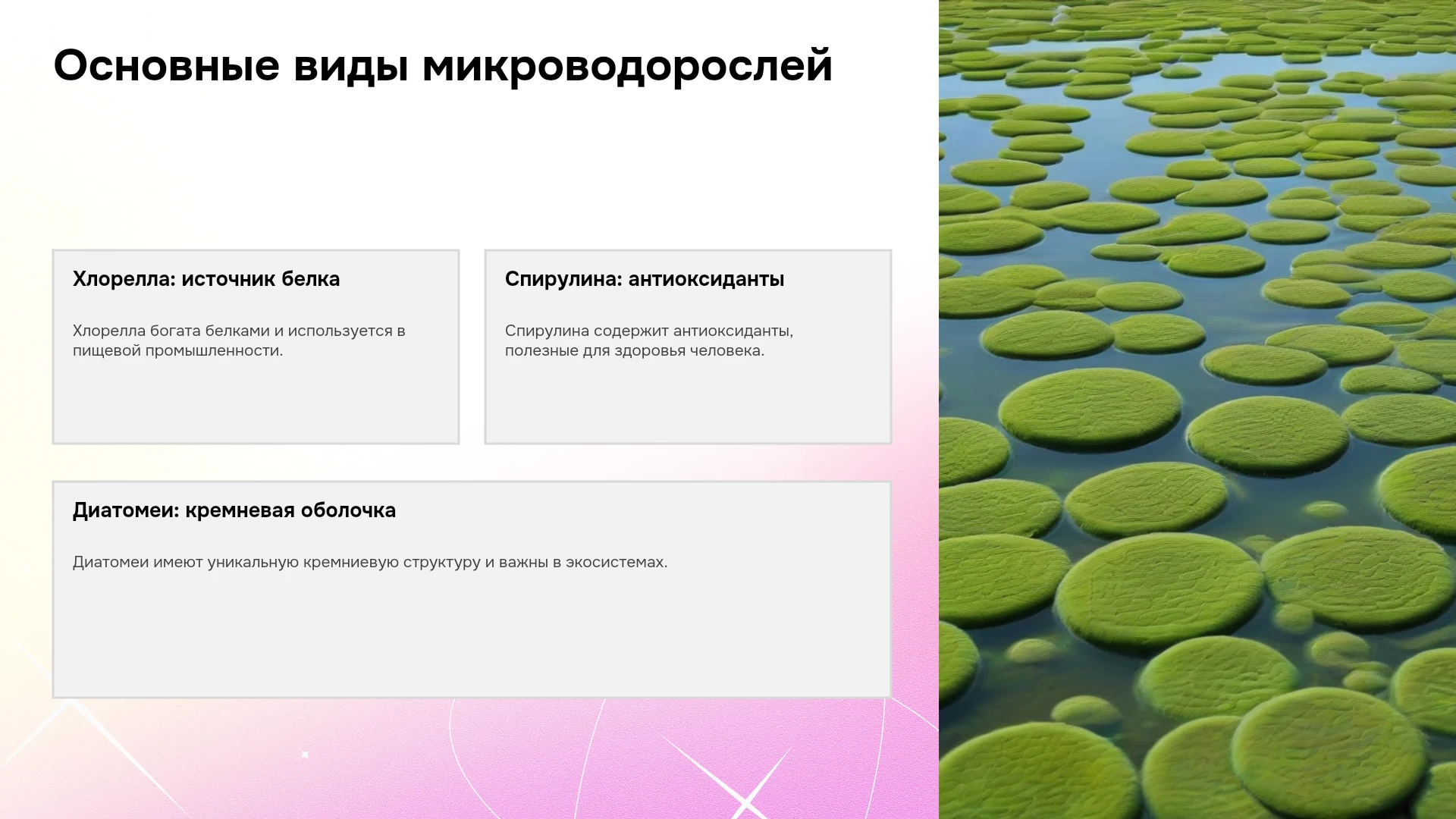The image size is (1456, 819).
Task: Select heading 'Диатомеи: кремневая оболочка'
Action: tap(234, 510)
